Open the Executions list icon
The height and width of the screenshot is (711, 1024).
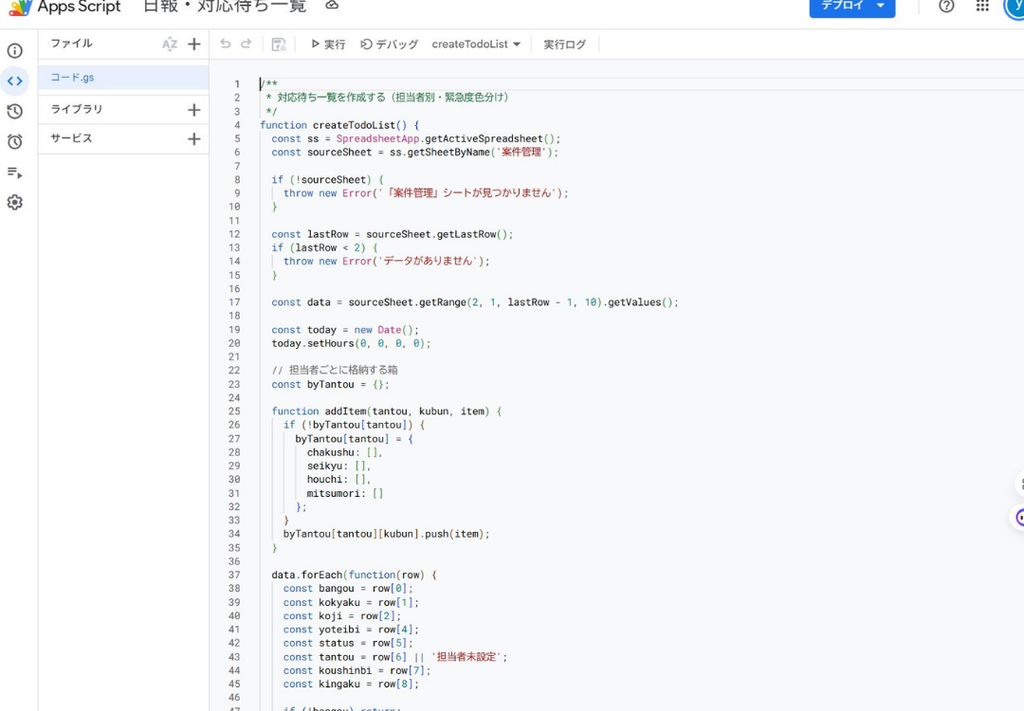click(x=15, y=172)
